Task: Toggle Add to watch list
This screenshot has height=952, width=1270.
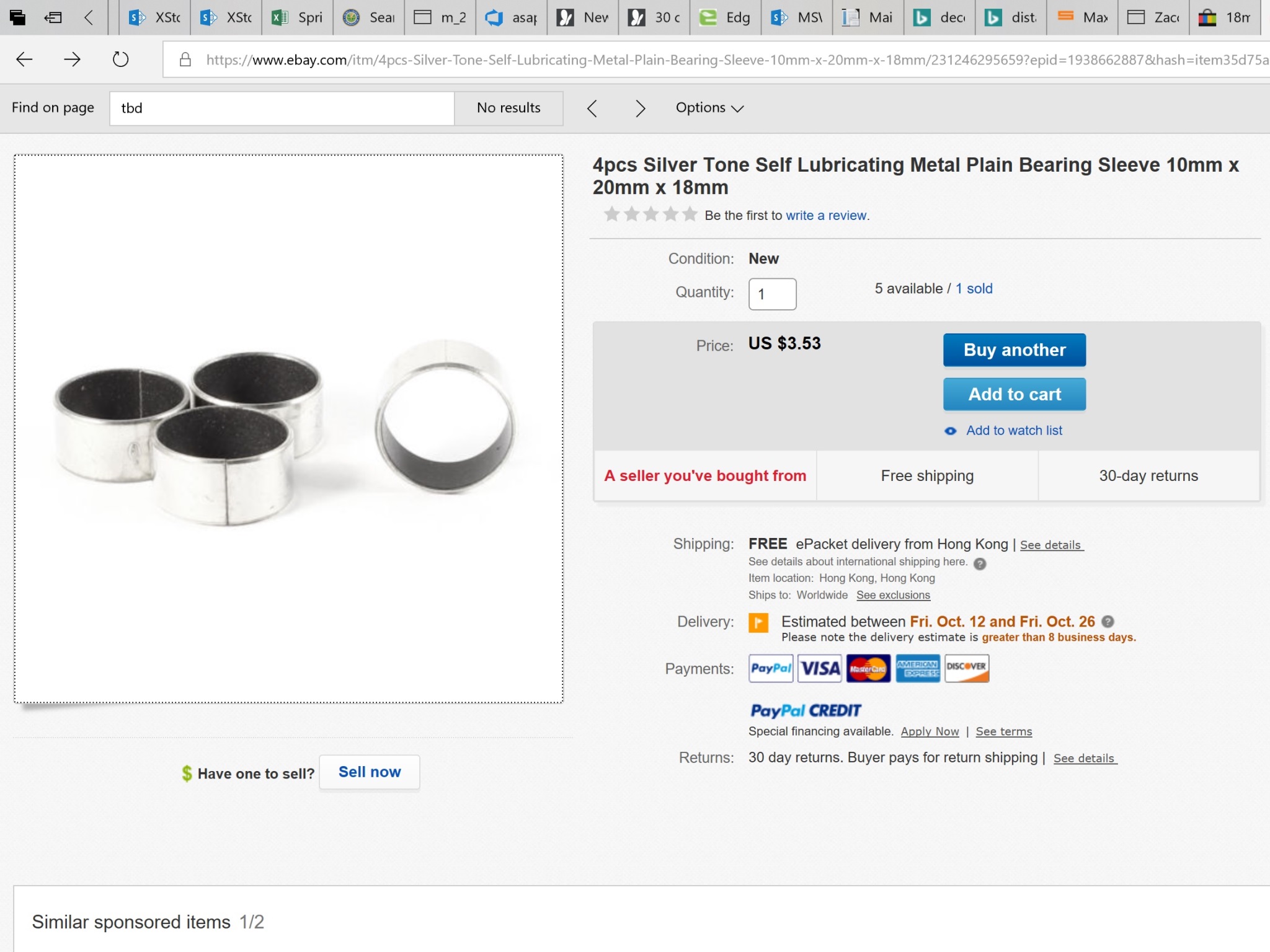Action: [x=1013, y=431]
